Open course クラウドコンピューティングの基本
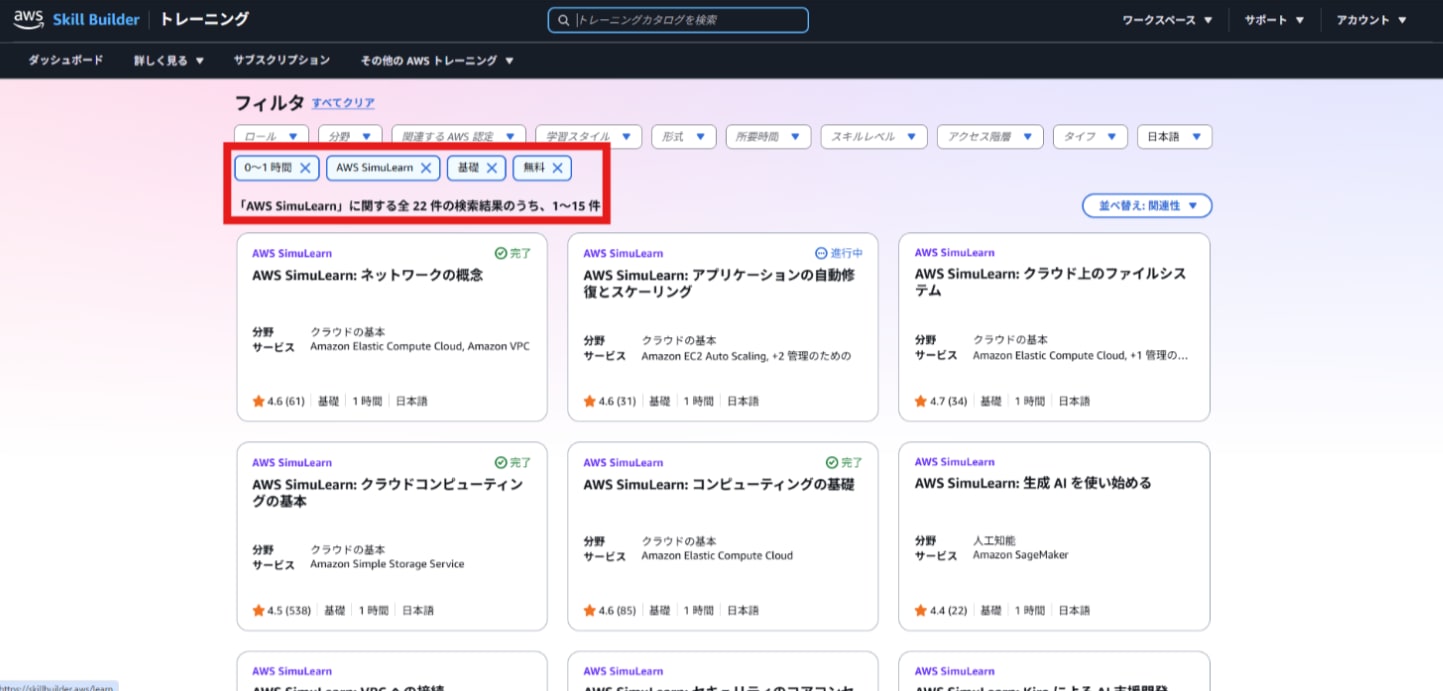This screenshot has height=691, width=1443. [x=388, y=492]
